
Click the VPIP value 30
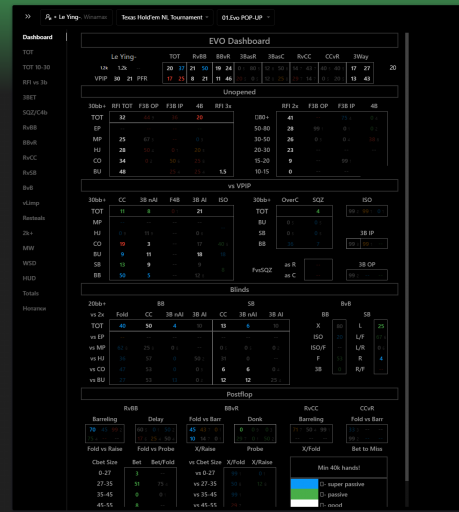[117, 78]
